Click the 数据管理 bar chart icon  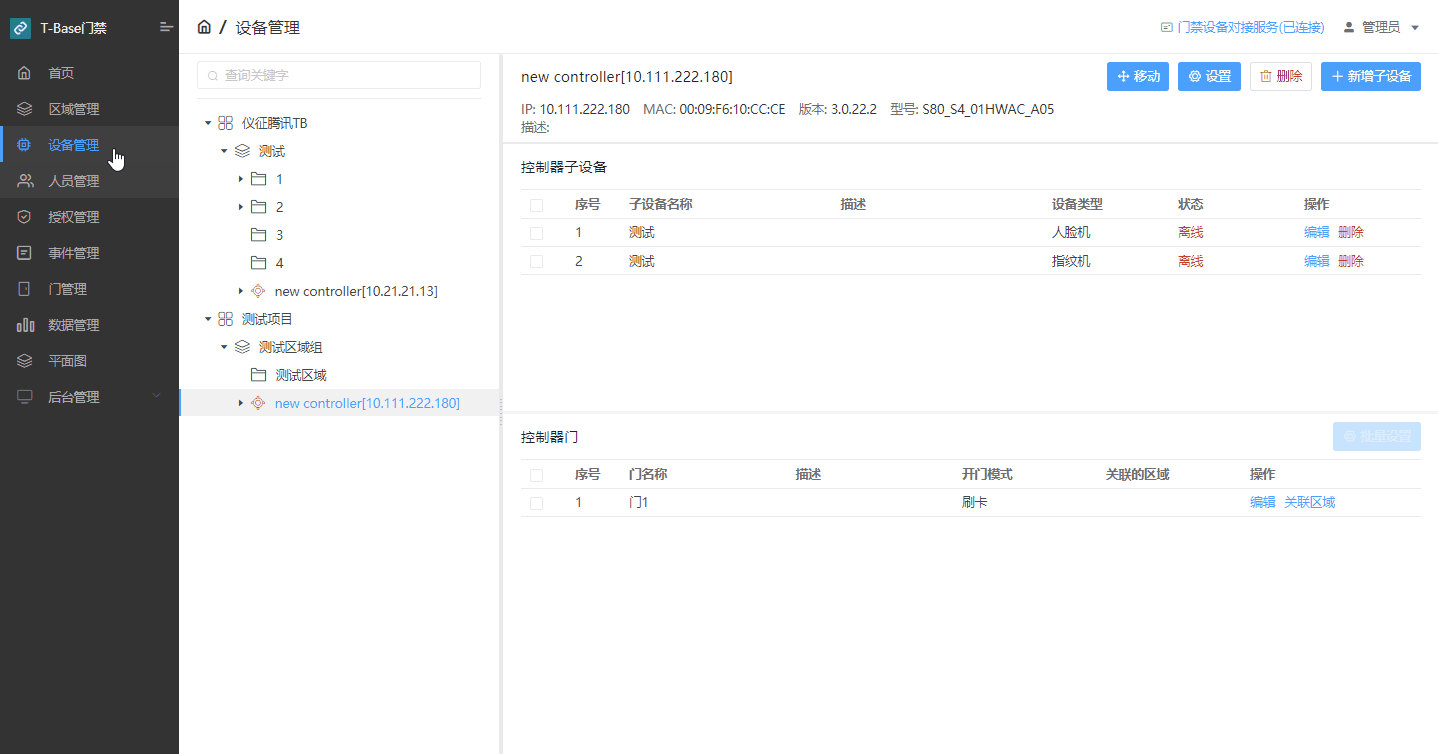(x=25, y=325)
